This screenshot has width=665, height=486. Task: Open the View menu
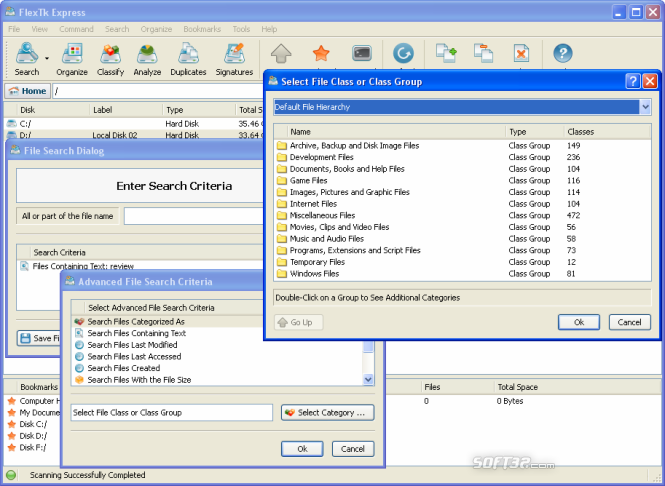point(39,29)
